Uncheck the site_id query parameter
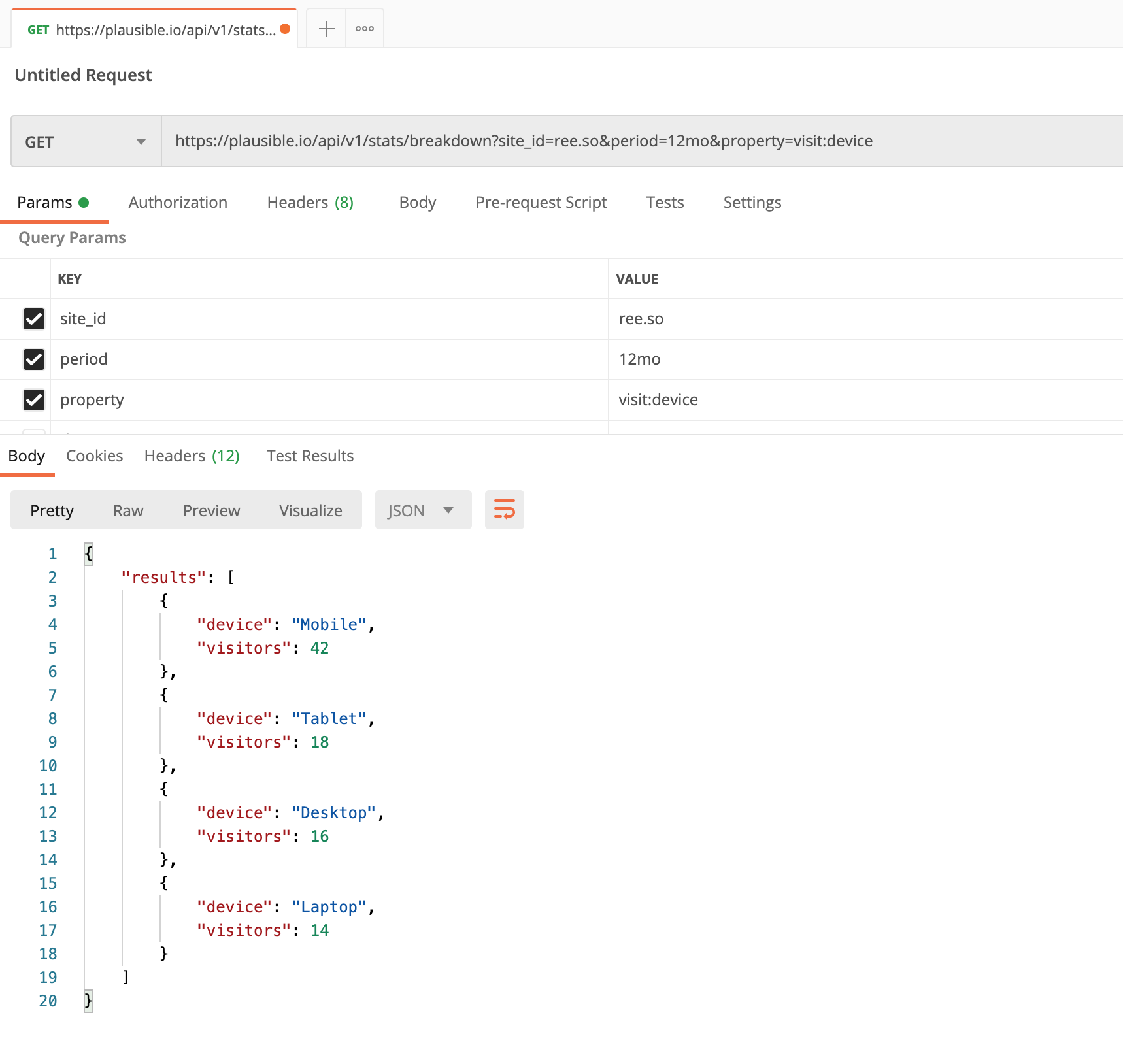Screen dimensions: 1123x1064 point(34,319)
